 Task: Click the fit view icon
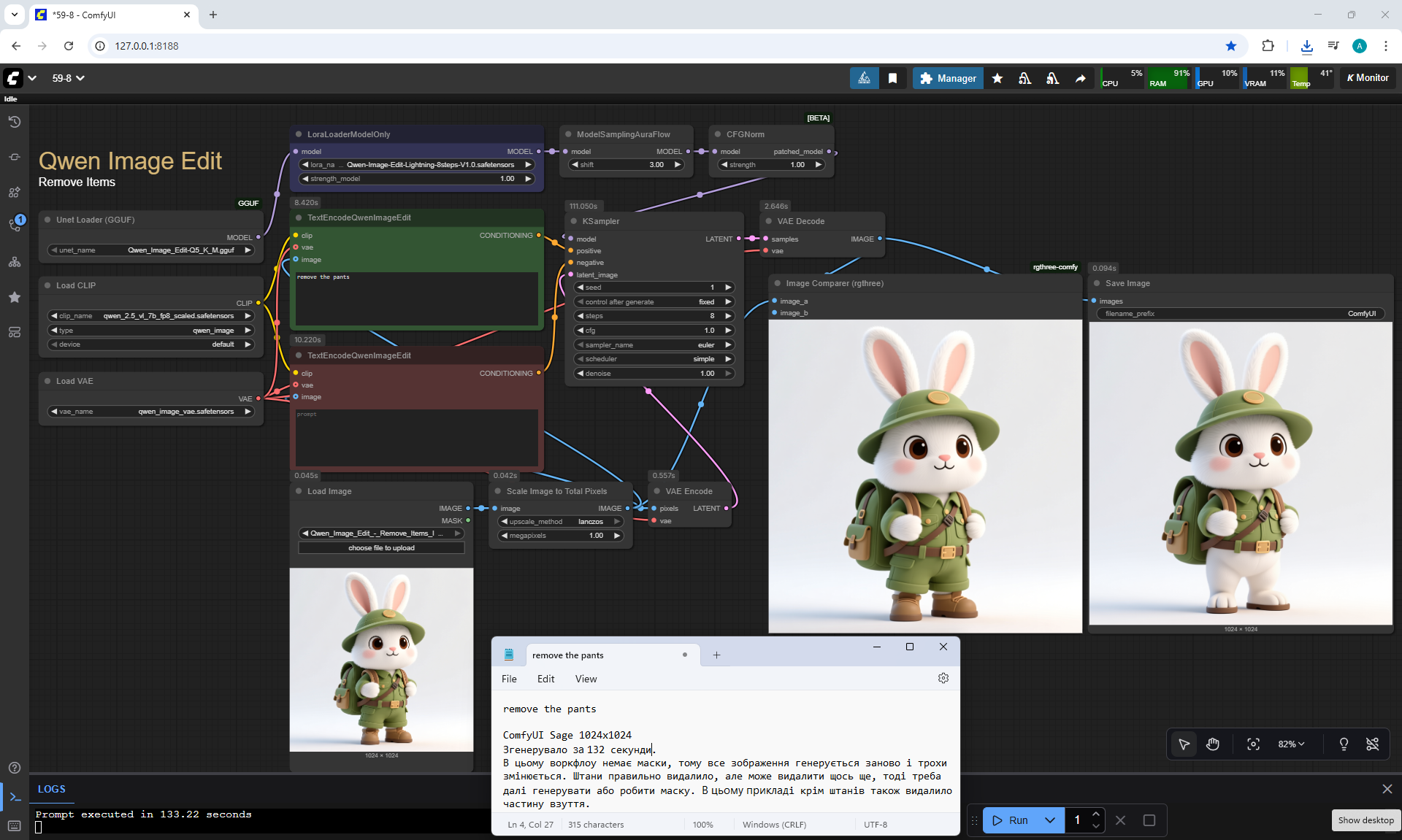pos(1253,744)
